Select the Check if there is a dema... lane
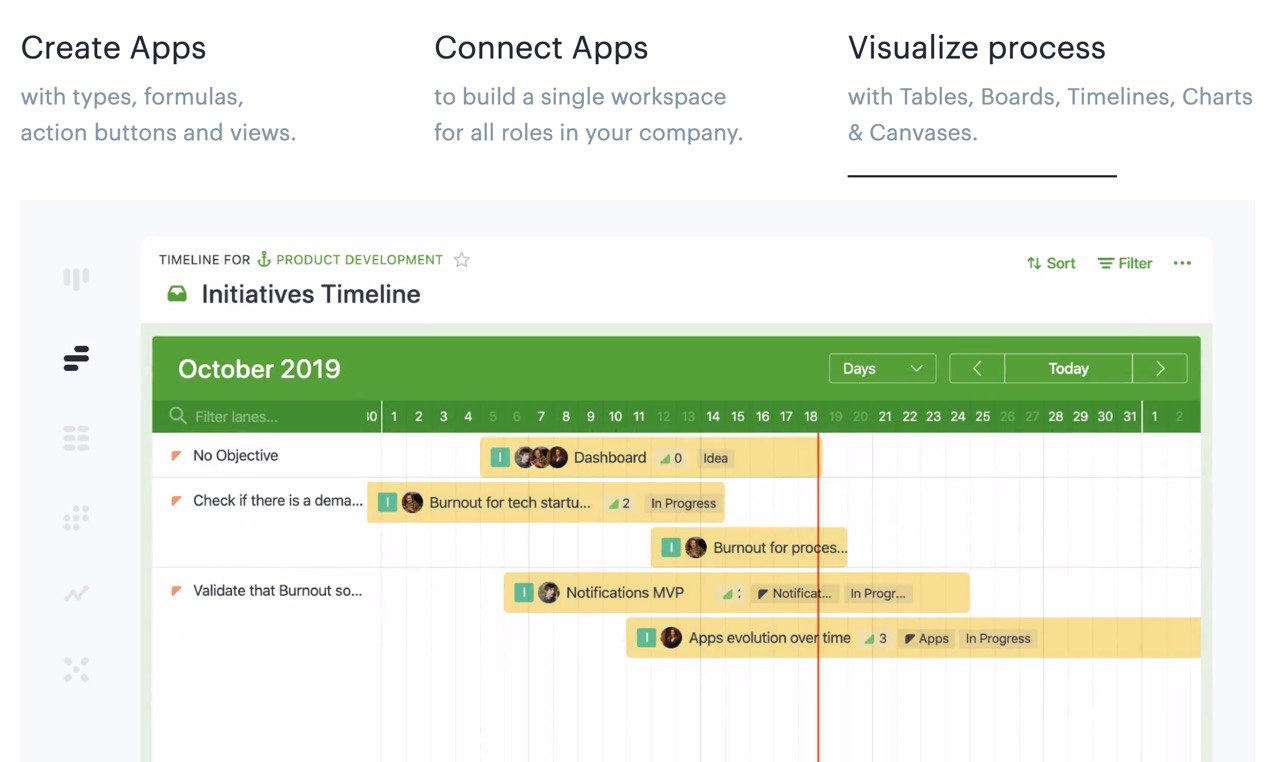The height and width of the screenshot is (762, 1280). tap(278, 501)
